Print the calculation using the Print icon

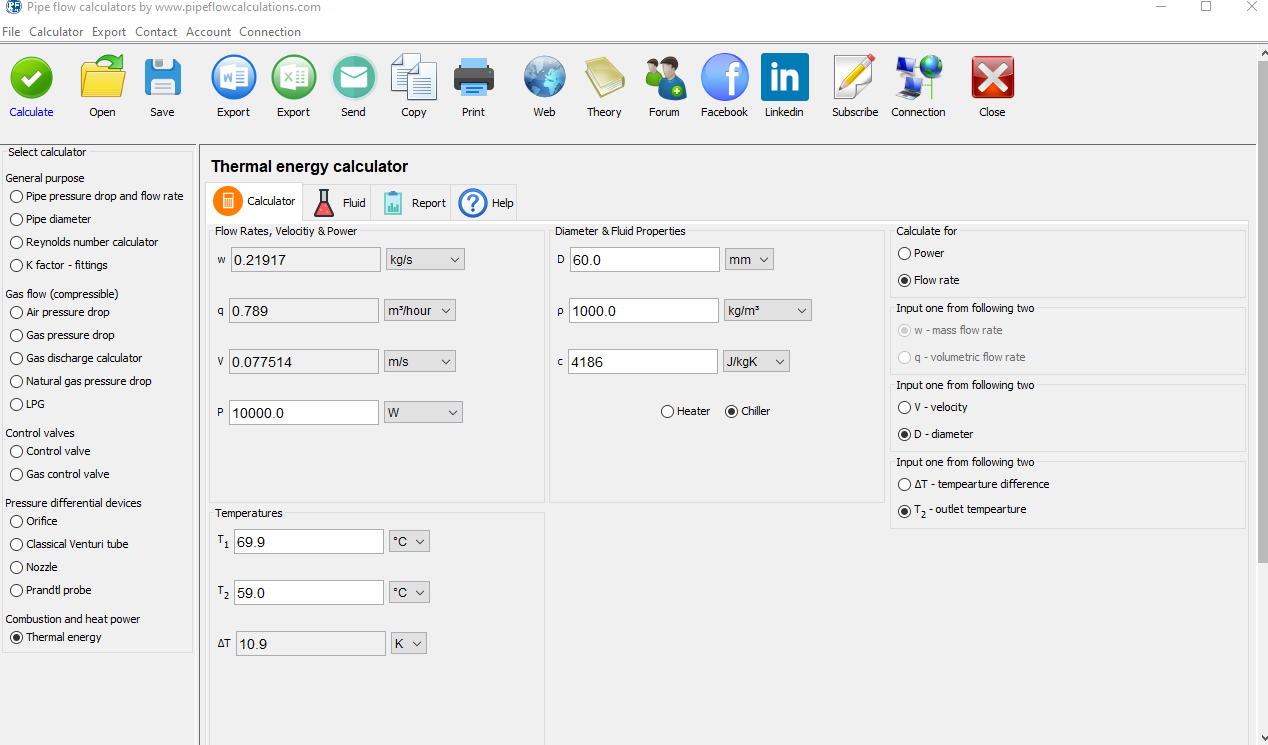pos(473,80)
